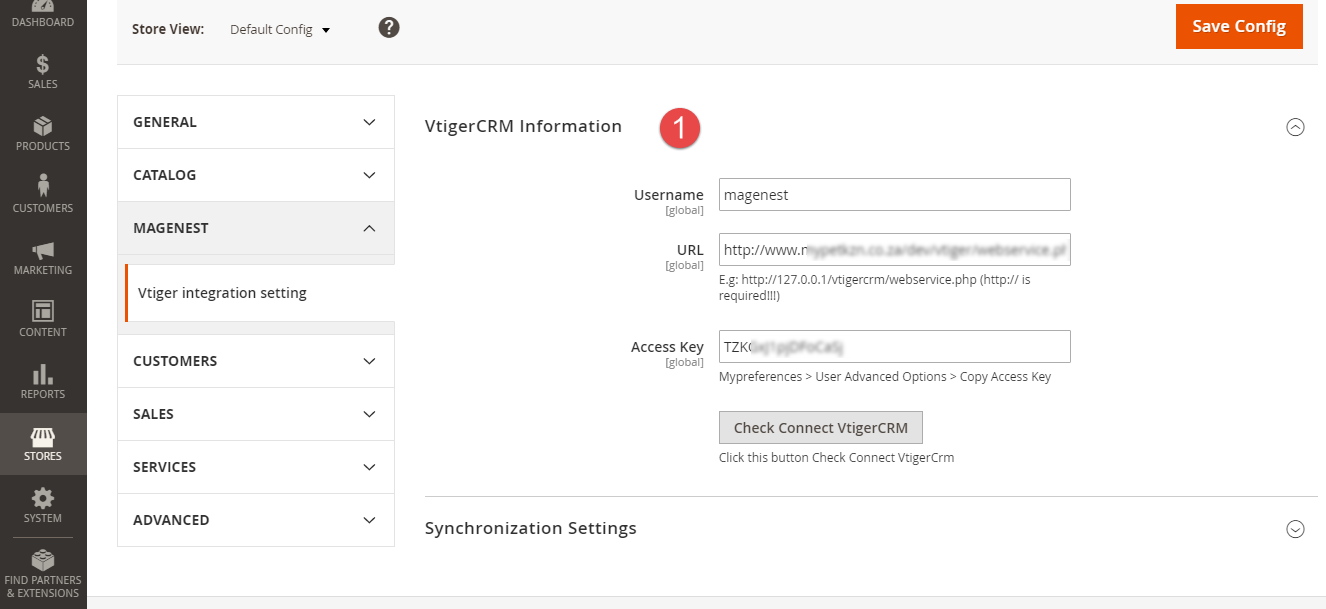
Task: Click Find Partners & Extensions icon
Action: pos(43,572)
